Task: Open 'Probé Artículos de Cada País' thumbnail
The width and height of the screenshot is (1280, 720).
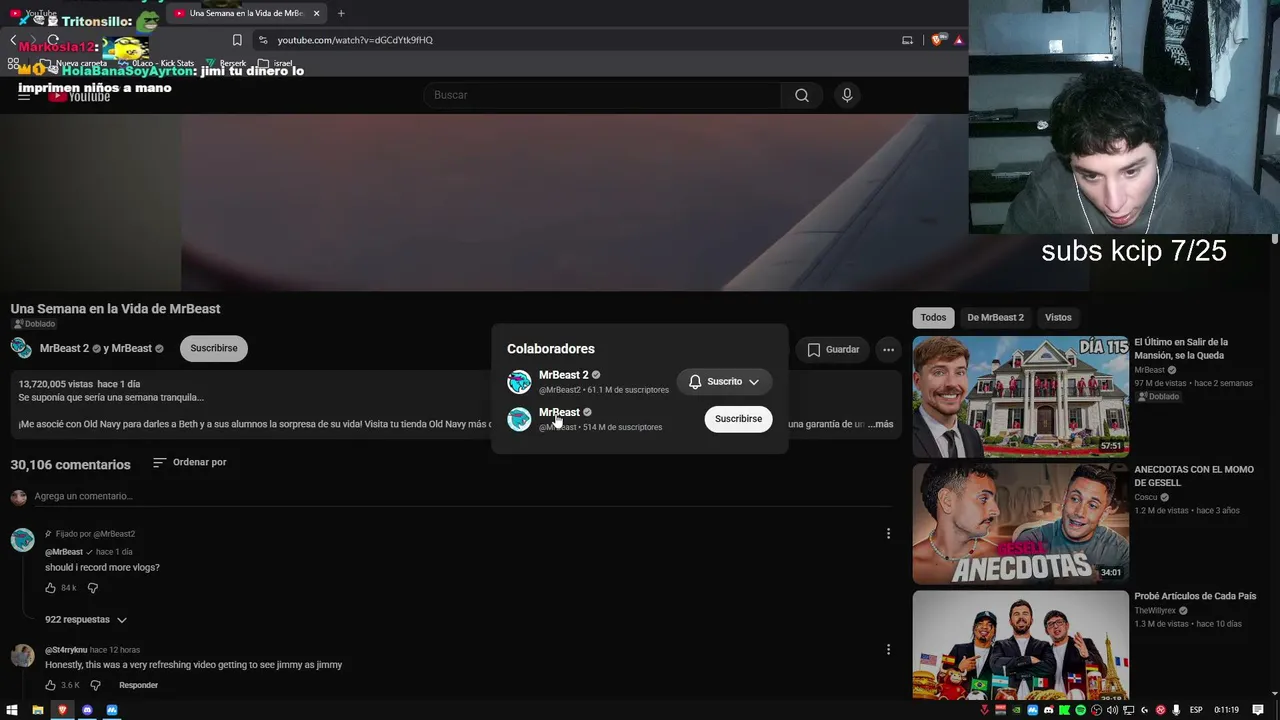Action: 1020,645
